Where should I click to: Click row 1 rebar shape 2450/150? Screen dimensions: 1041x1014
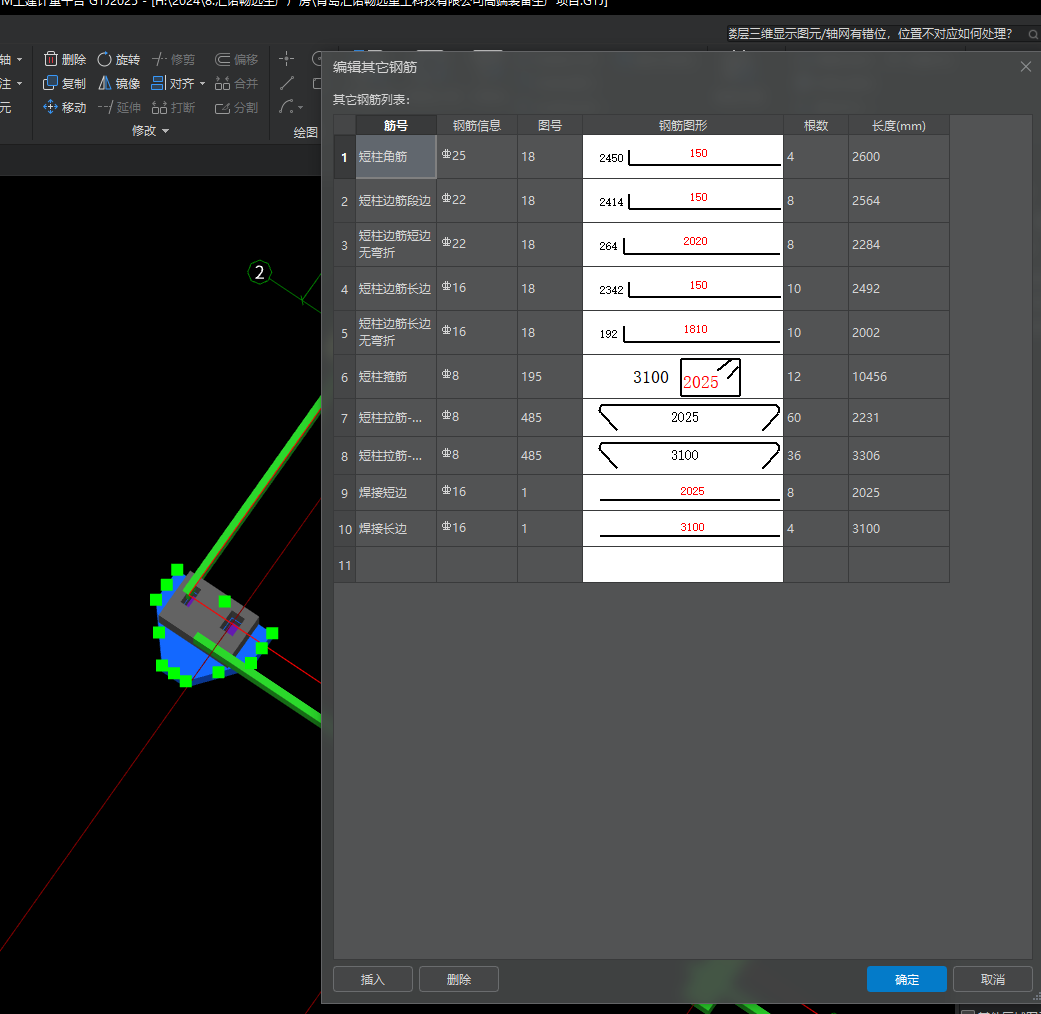[x=682, y=157]
